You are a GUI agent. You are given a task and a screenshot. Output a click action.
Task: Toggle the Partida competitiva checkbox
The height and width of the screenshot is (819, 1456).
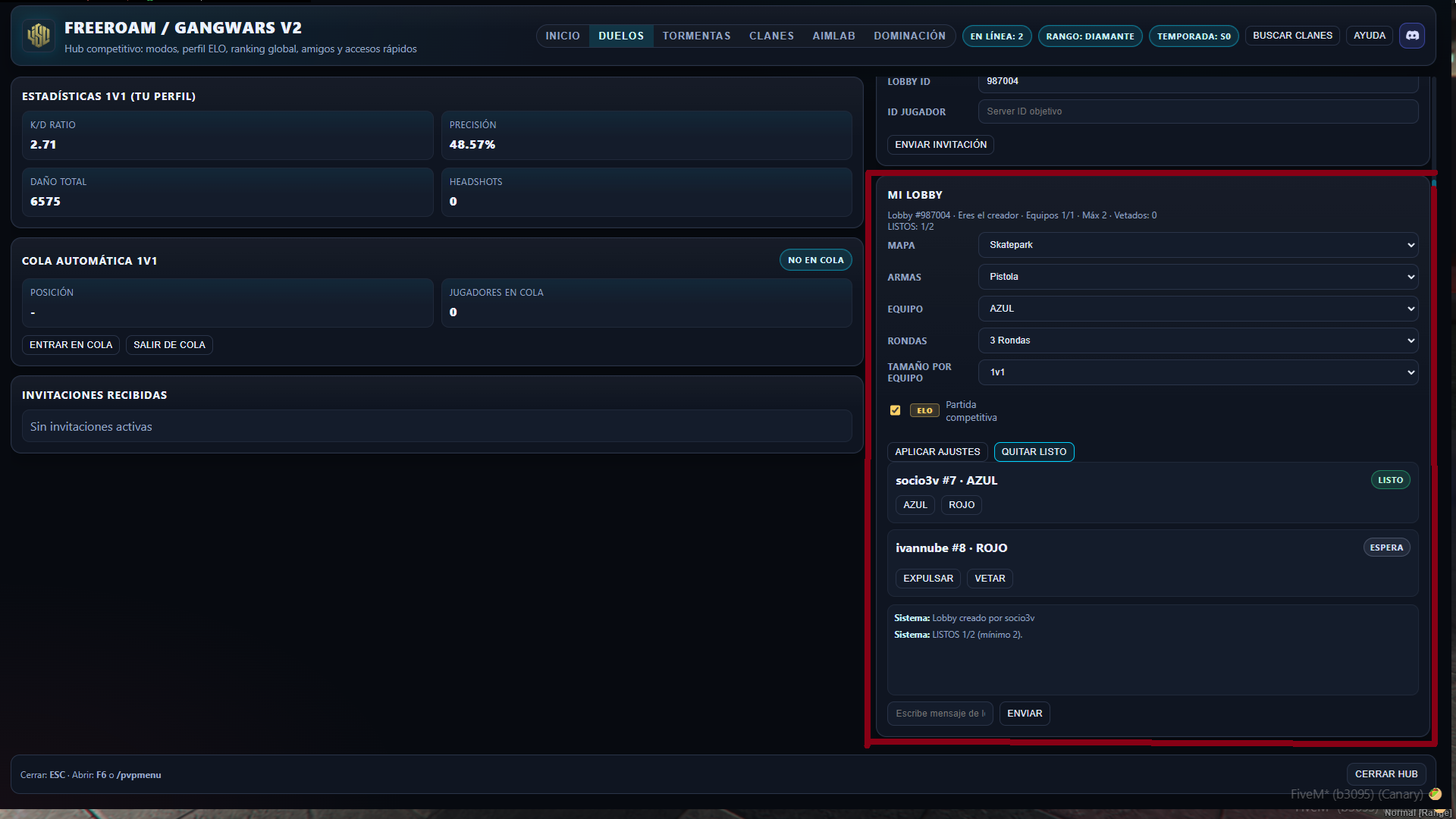(x=895, y=410)
